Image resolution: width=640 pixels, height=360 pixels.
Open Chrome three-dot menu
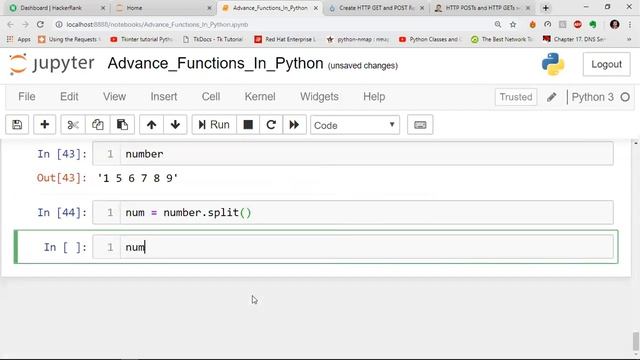[x=630, y=24]
